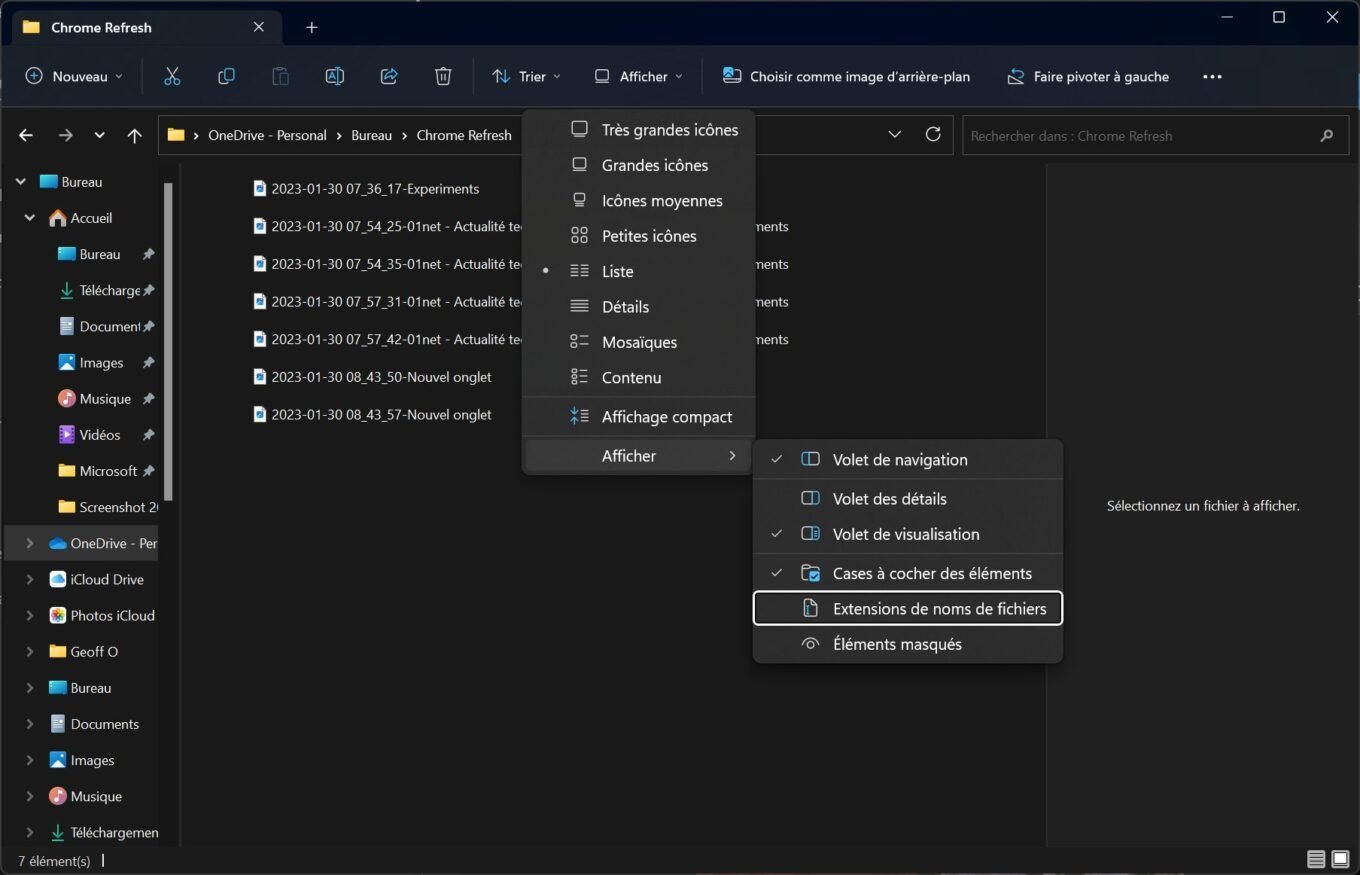Viewport: 1360px width, 875px height.
Task: Click the Rename icon in toolbar
Action: pos(335,76)
